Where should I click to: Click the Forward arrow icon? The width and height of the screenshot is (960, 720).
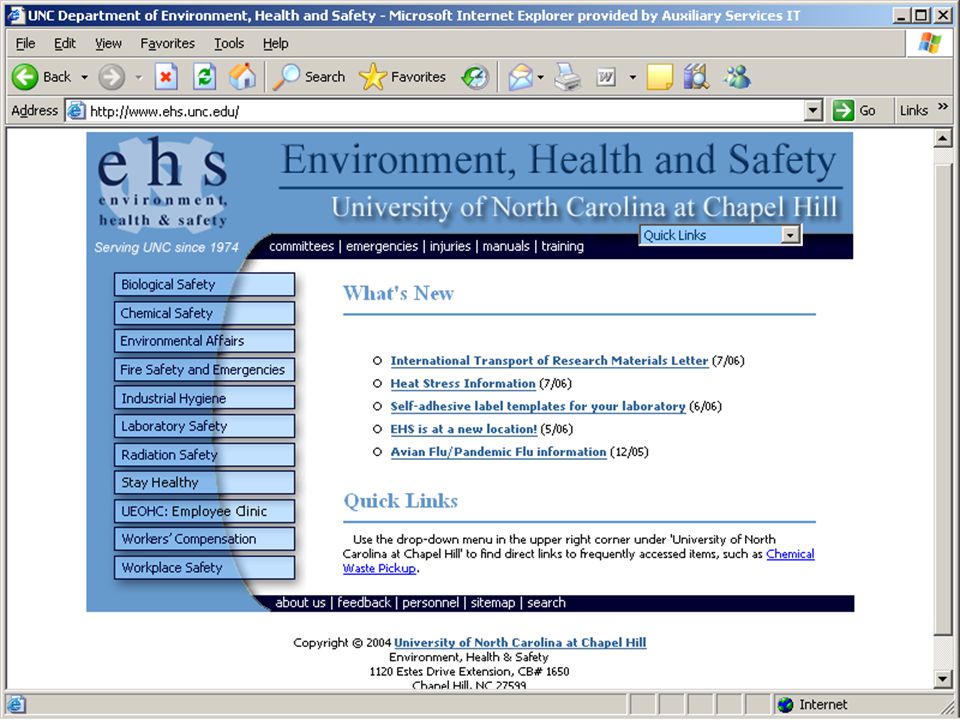(x=111, y=77)
